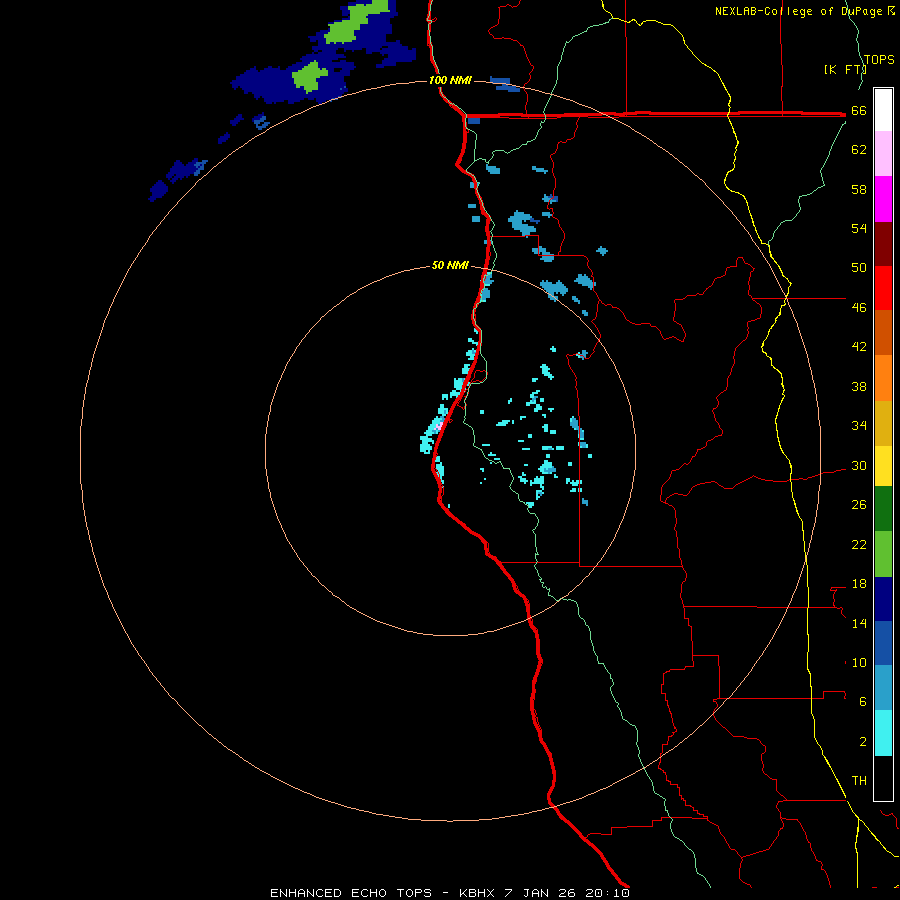Image resolution: width=900 pixels, height=900 pixels.
Task: Click the legend value "50"
Action: click(x=859, y=268)
